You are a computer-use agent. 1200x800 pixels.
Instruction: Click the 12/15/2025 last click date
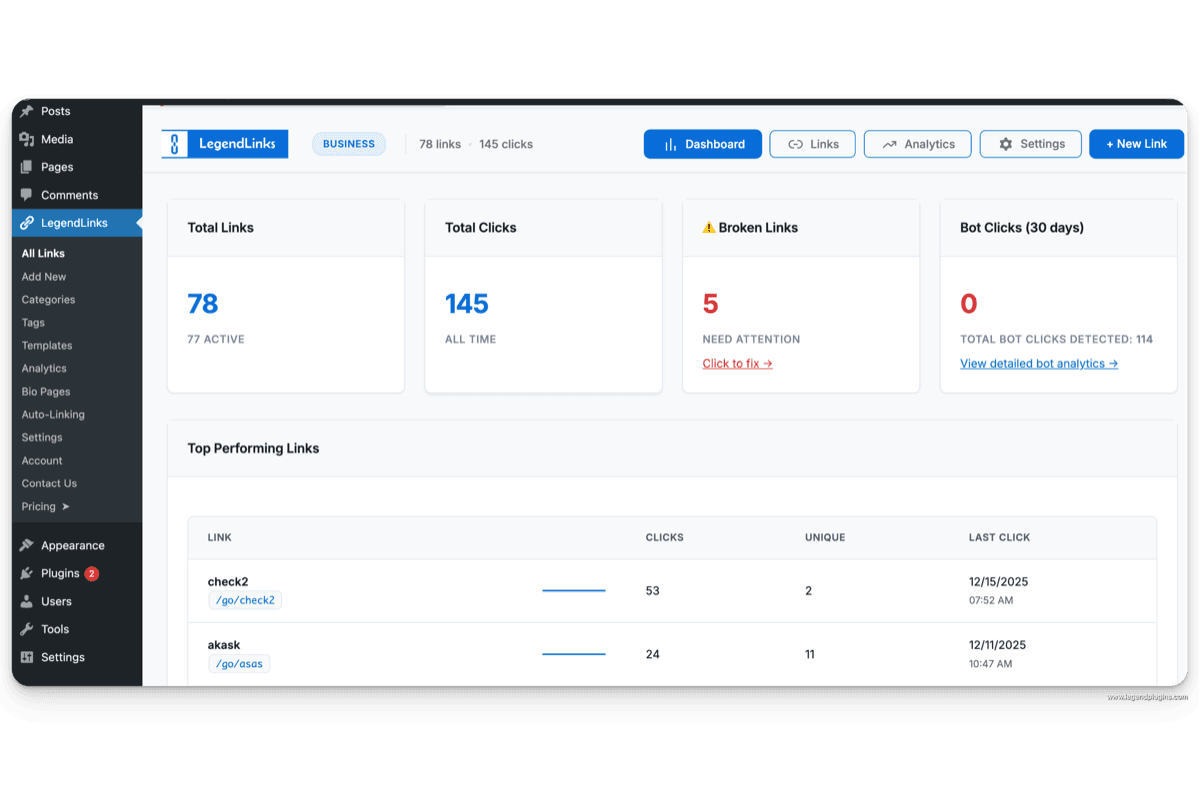coord(998,582)
